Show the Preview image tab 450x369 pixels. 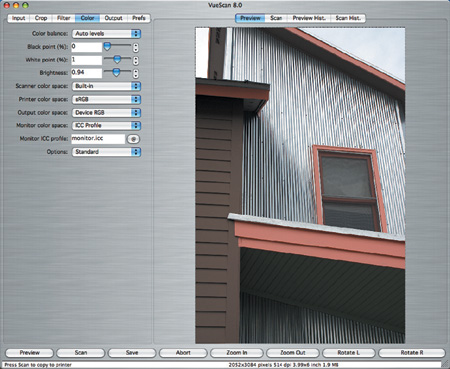(x=250, y=18)
